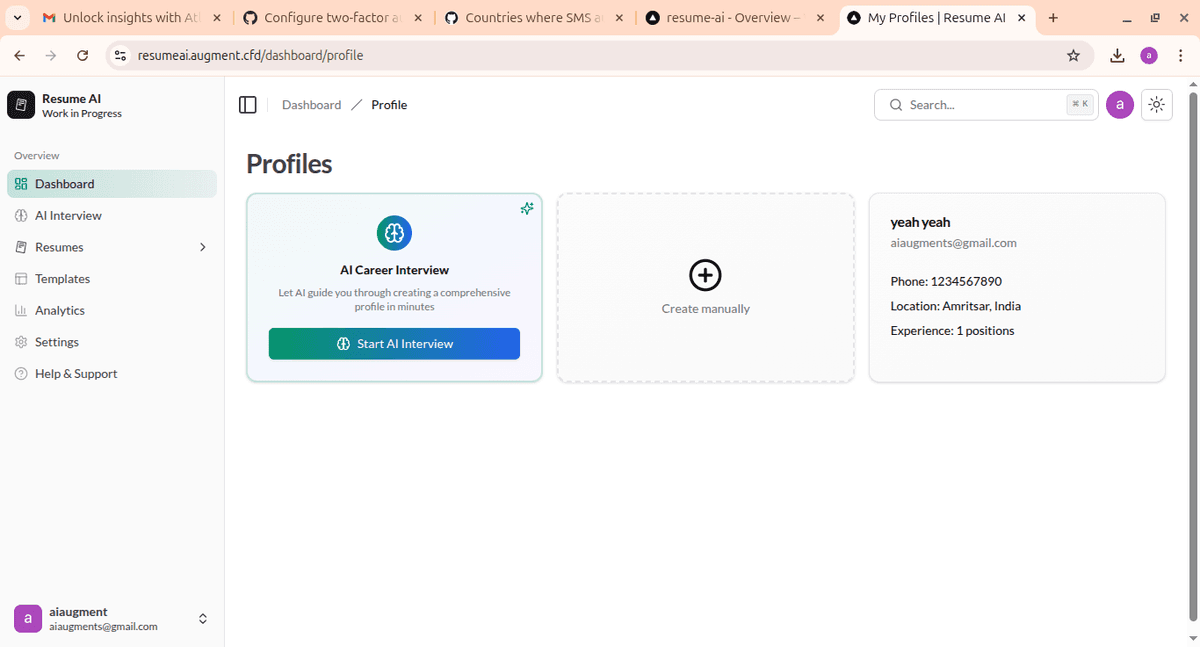
Task: Reload the page
Action: click(x=83, y=56)
